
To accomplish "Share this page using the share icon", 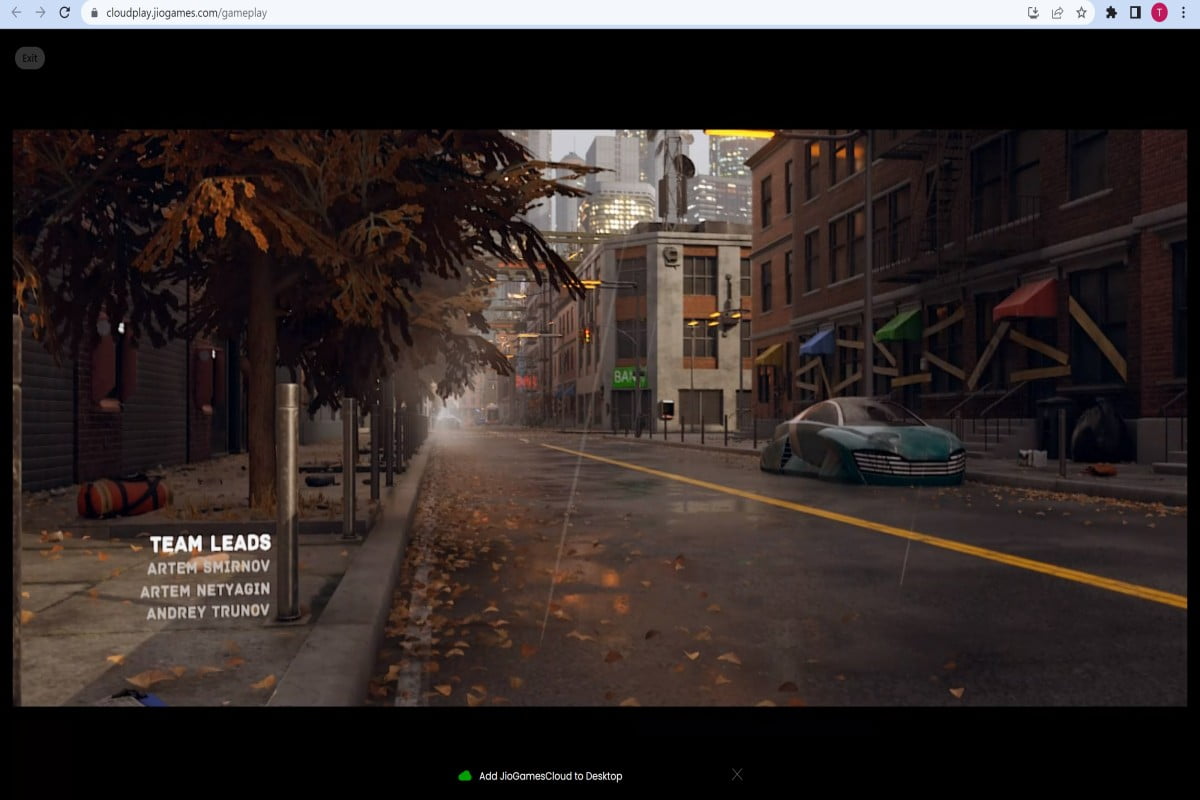I will pyautogui.click(x=1057, y=13).
